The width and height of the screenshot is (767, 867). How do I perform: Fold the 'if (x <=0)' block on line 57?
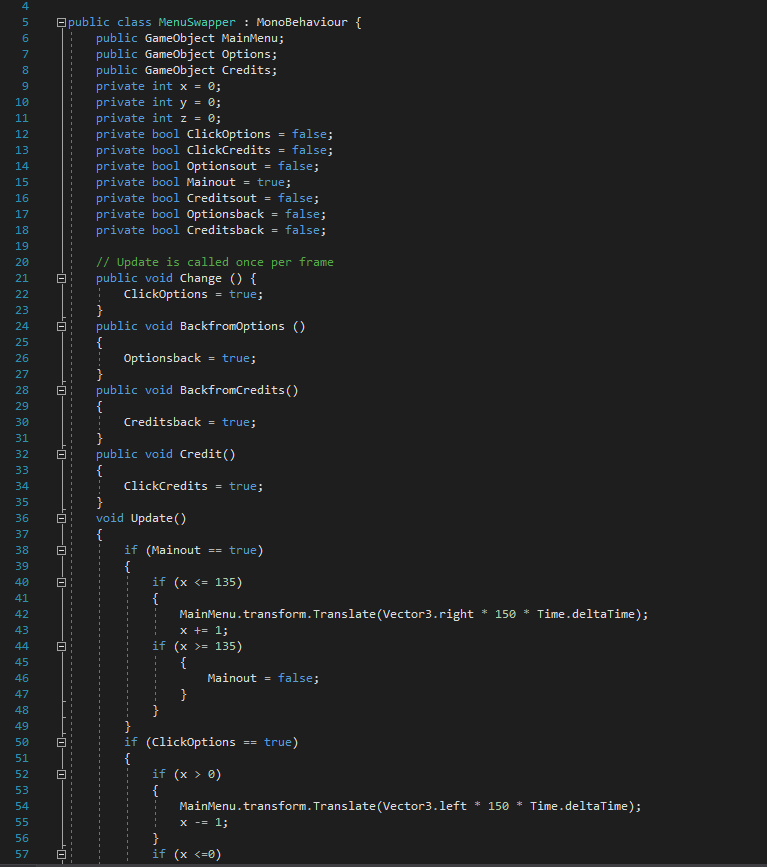point(61,854)
